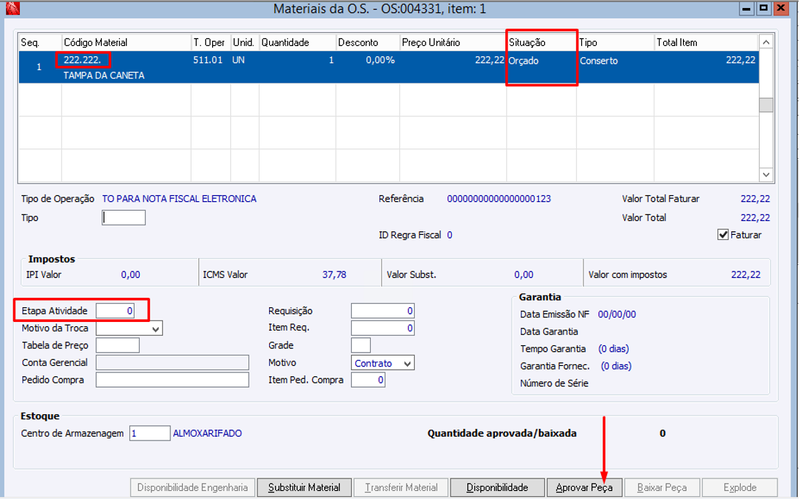Click the ICMS Valor 37,78 value

click(x=334, y=275)
